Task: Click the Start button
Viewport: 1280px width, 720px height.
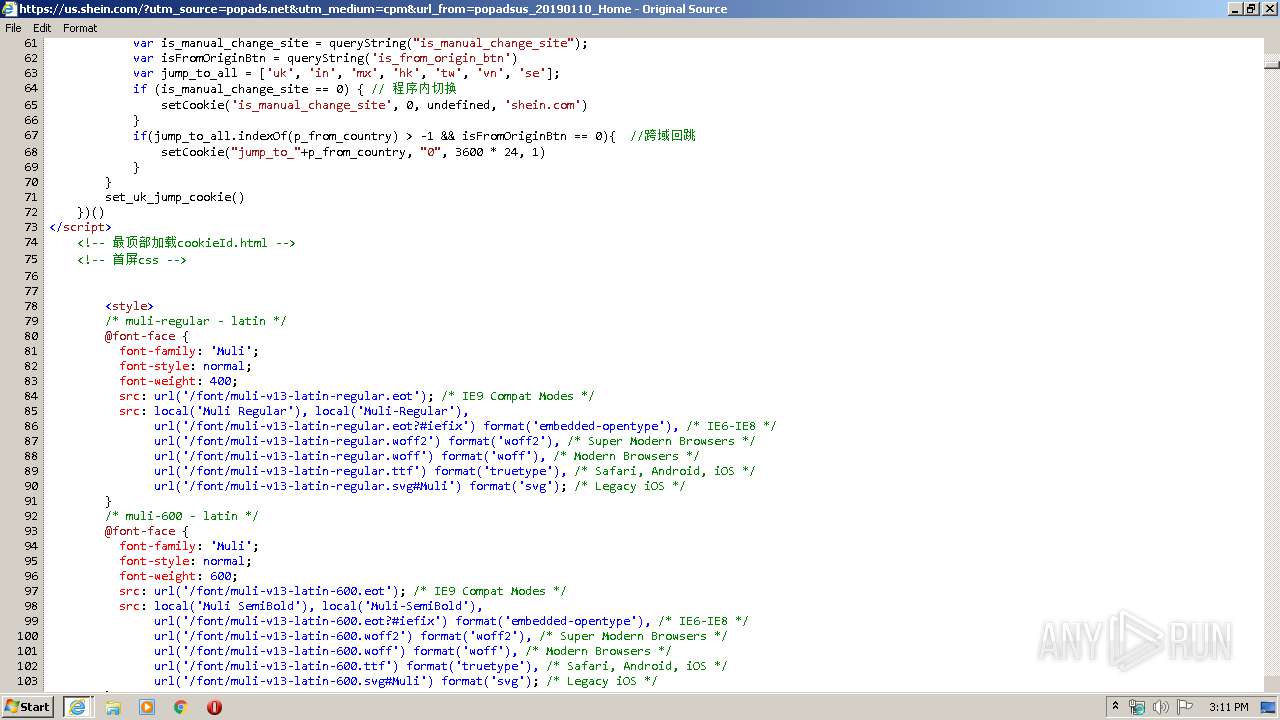Action: [x=27, y=707]
